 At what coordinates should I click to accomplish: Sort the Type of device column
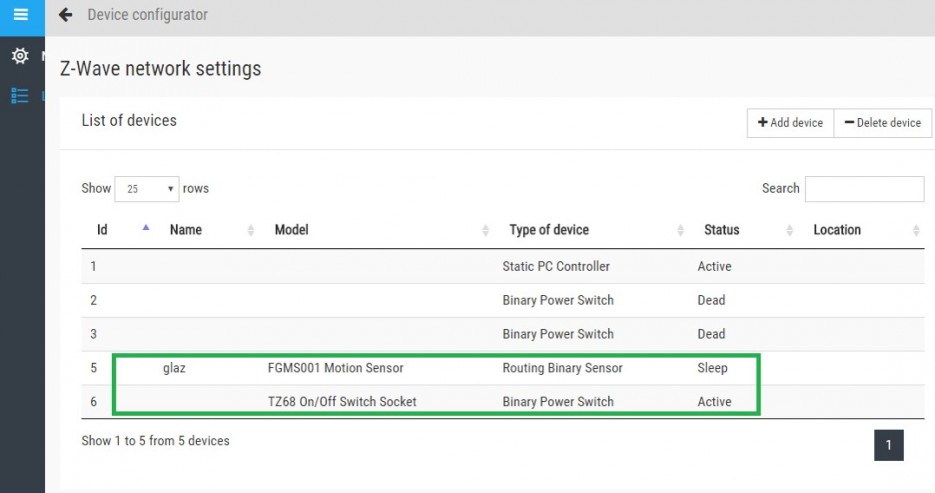coord(680,230)
